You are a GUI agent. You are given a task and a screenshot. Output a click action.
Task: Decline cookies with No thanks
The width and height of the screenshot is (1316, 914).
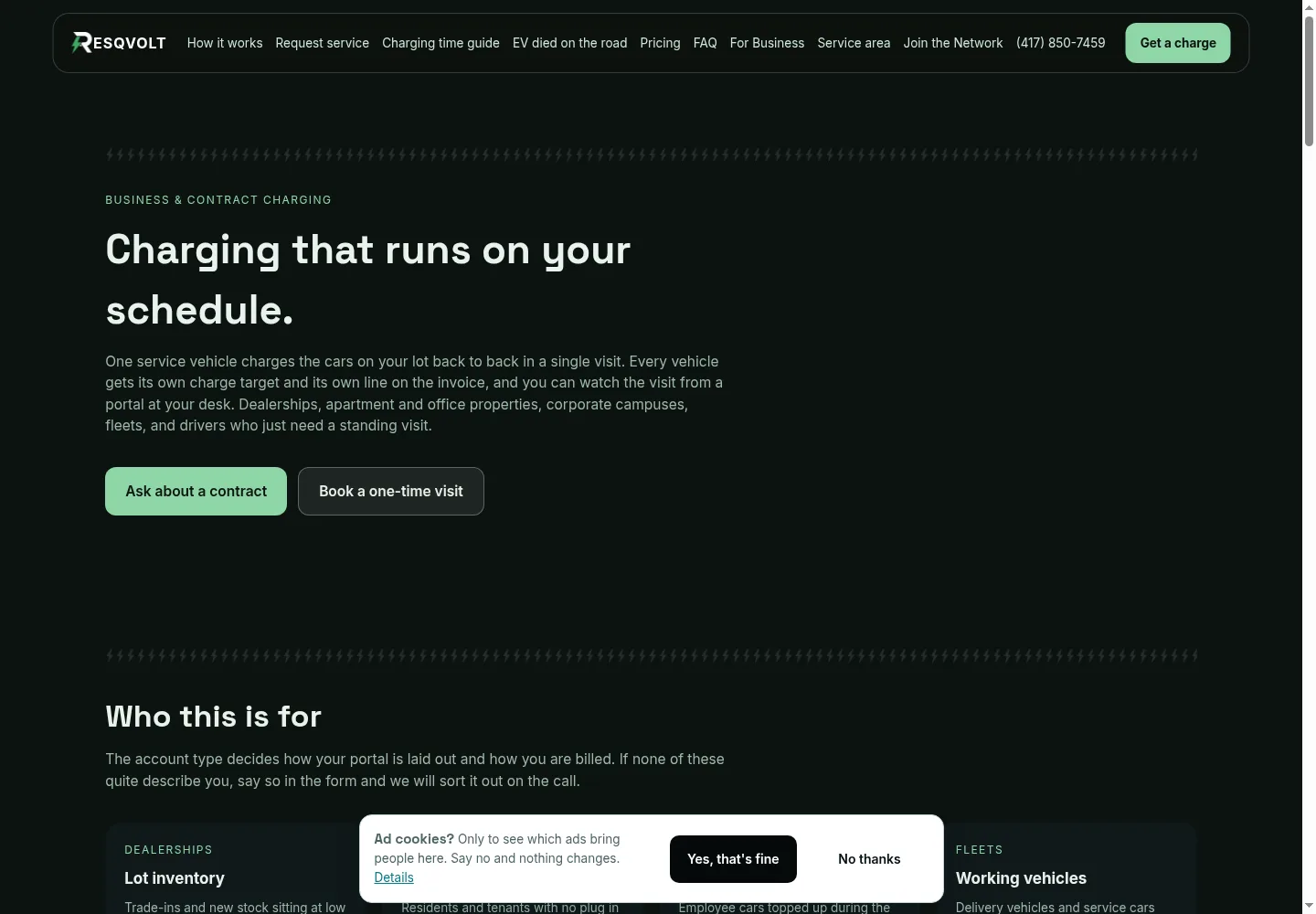(x=869, y=859)
